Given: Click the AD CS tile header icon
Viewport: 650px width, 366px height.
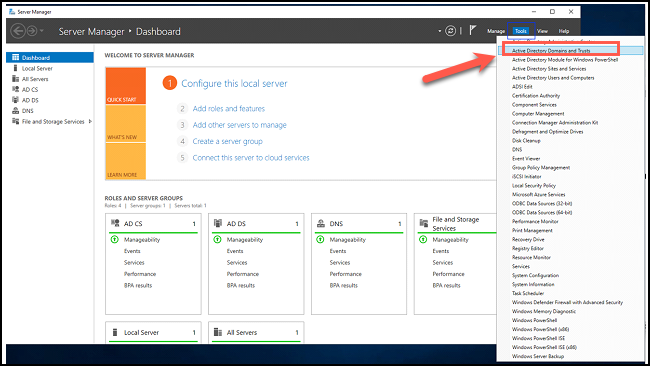Looking at the screenshot, I should (115, 223).
